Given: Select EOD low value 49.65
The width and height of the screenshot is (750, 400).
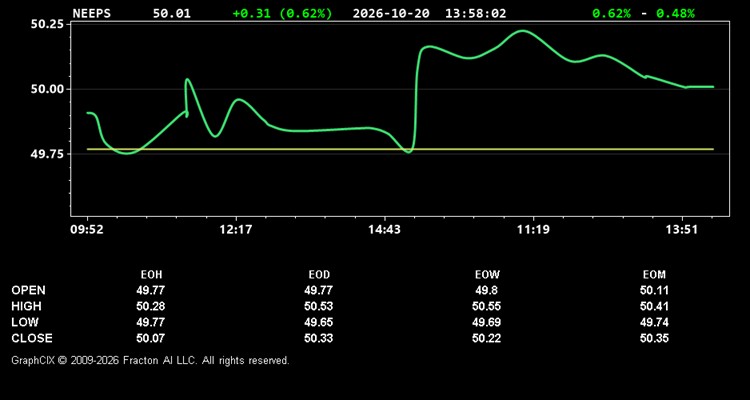Looking at the screenshot, I should tap(319, 322).
